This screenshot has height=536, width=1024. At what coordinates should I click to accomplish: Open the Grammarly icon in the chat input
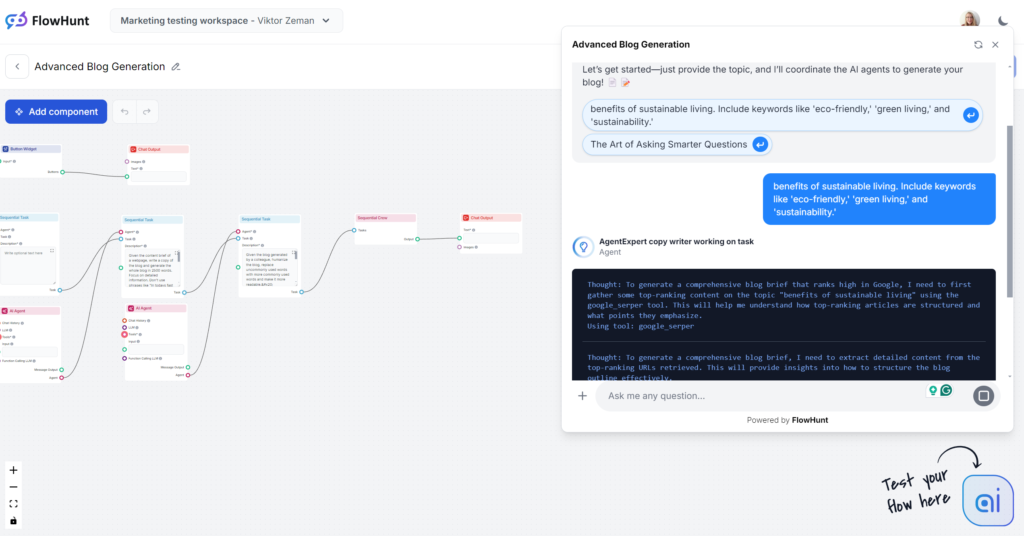point(946,391)
